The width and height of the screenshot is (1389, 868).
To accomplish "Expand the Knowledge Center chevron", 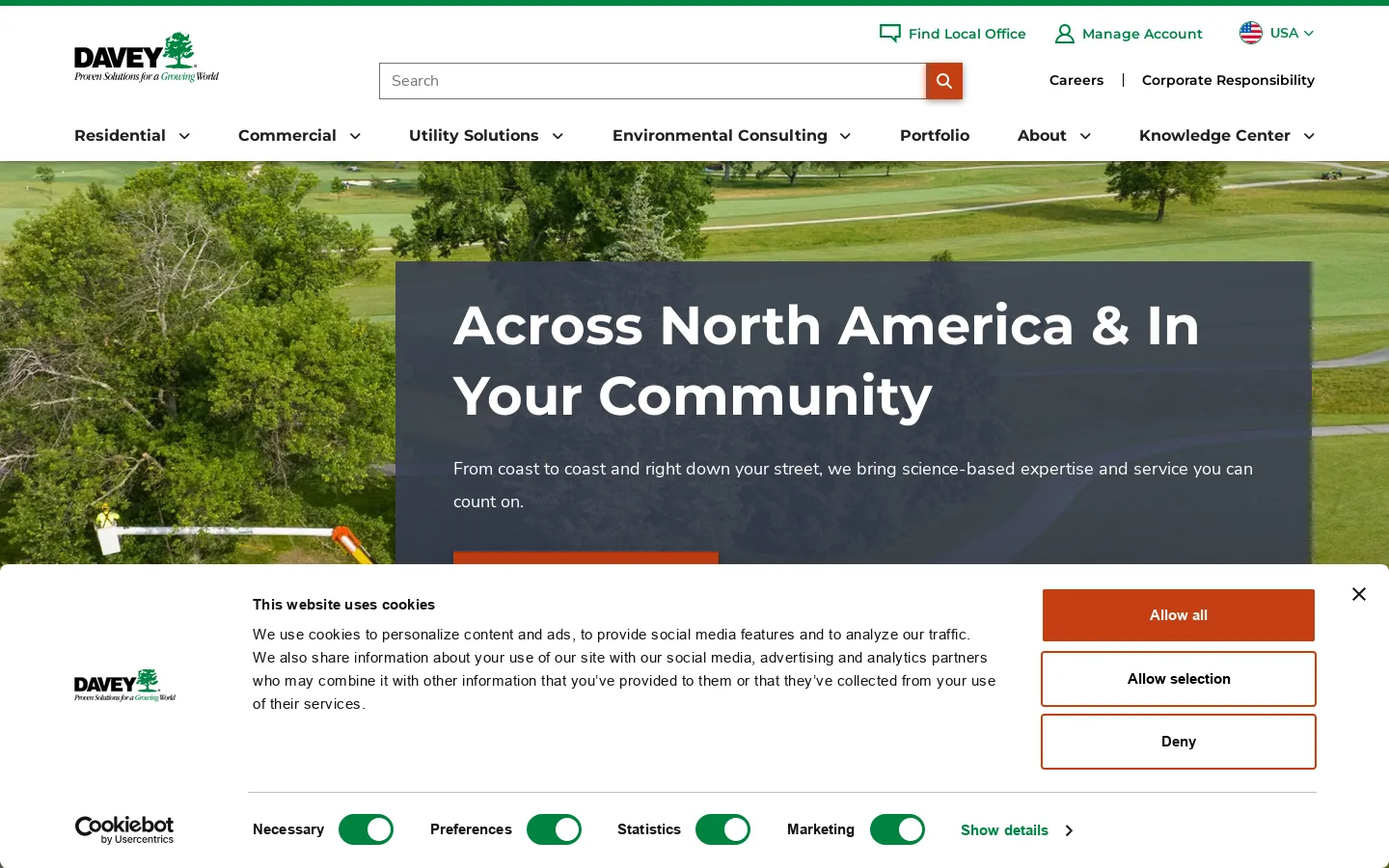I will [x=1309, y=136].
